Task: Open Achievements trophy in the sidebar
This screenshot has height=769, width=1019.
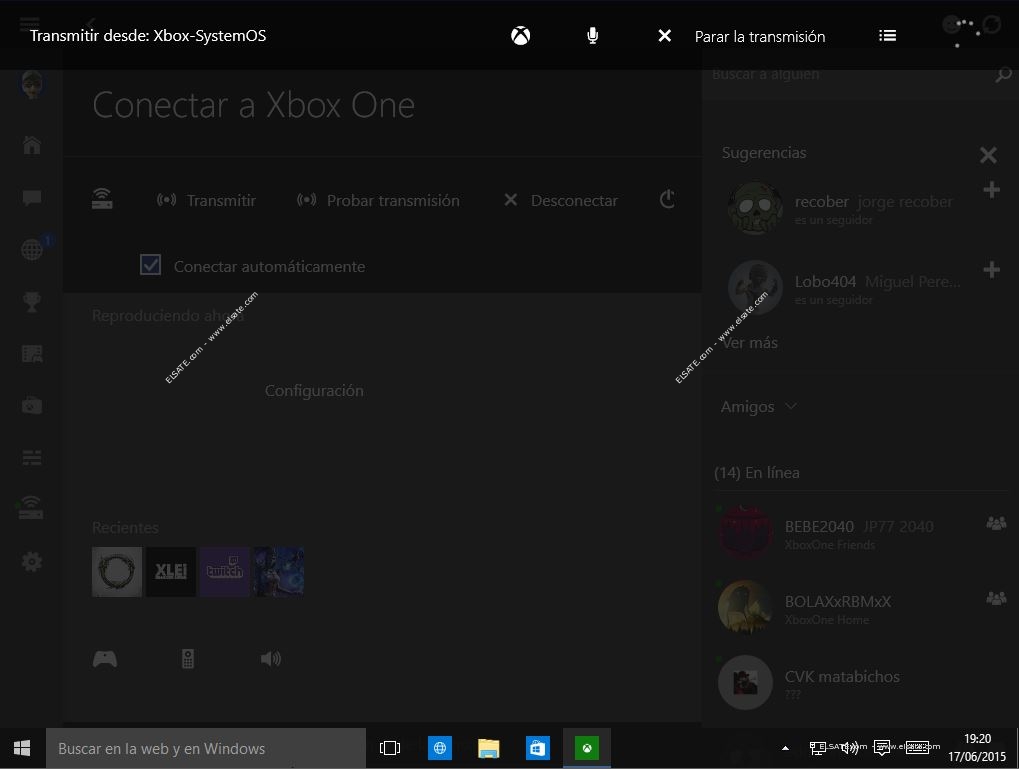Action: click(32, 302)
